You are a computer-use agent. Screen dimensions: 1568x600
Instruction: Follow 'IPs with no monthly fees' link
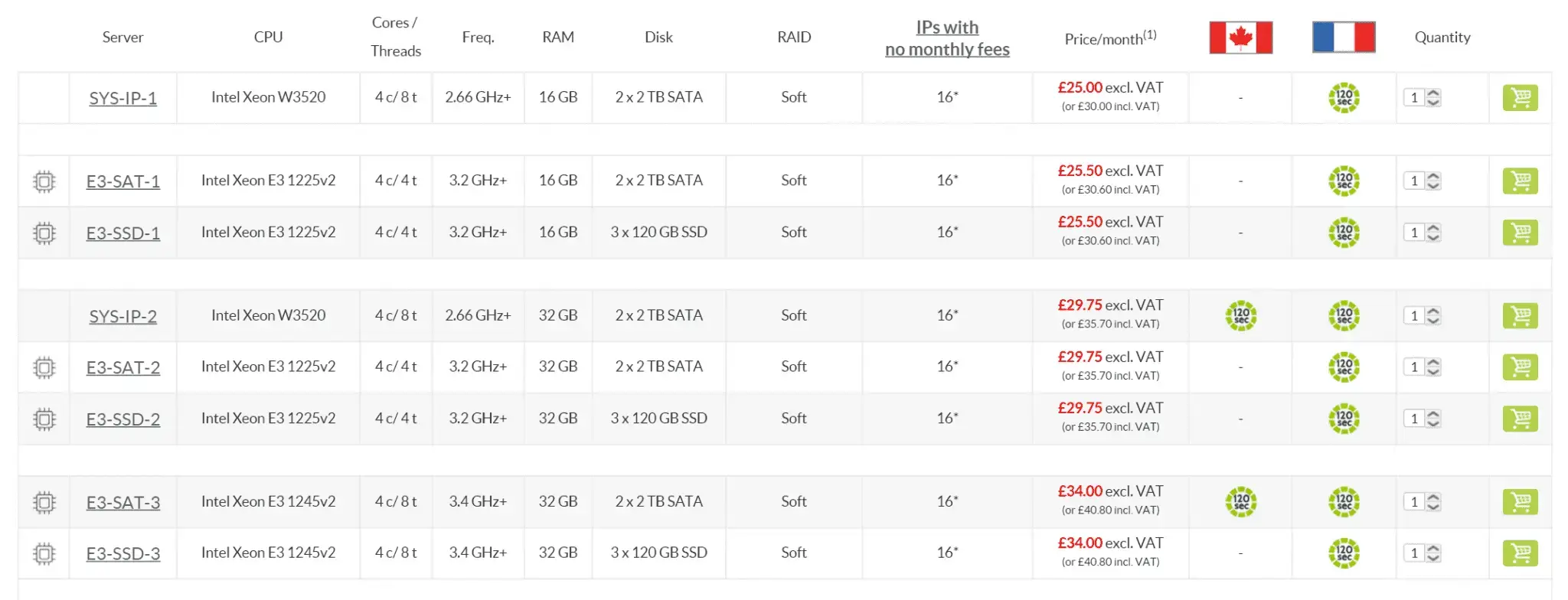(947, 38)
